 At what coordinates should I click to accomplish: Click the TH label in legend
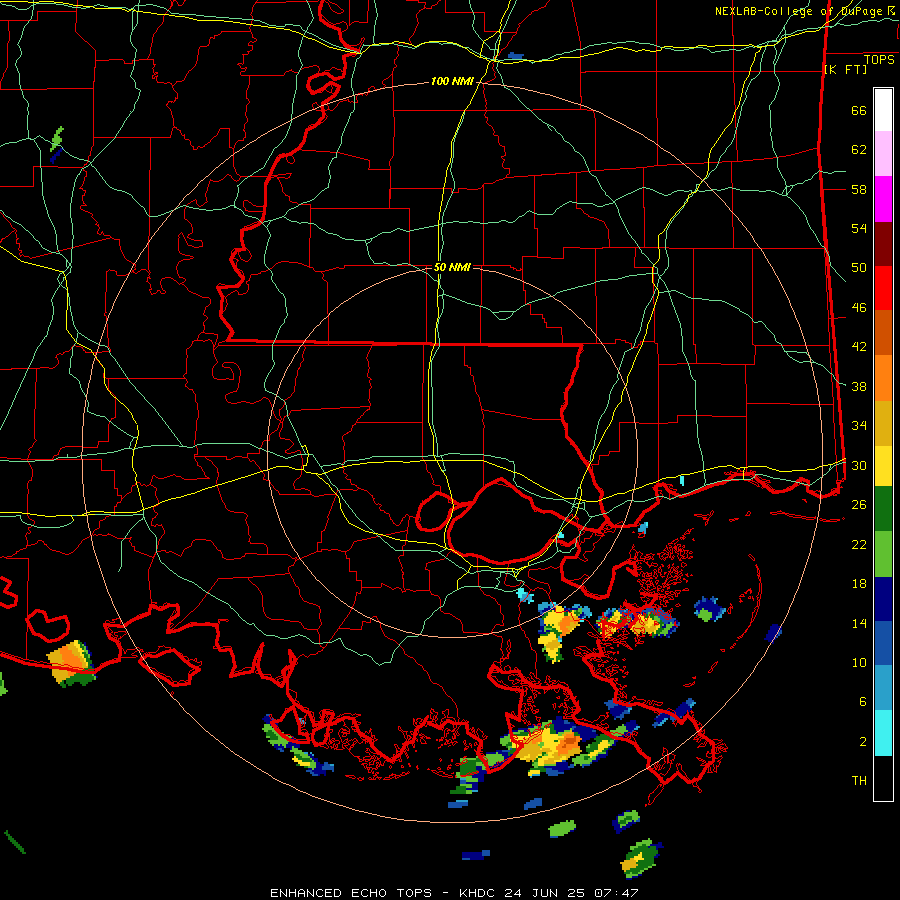(x=859, y=781)
